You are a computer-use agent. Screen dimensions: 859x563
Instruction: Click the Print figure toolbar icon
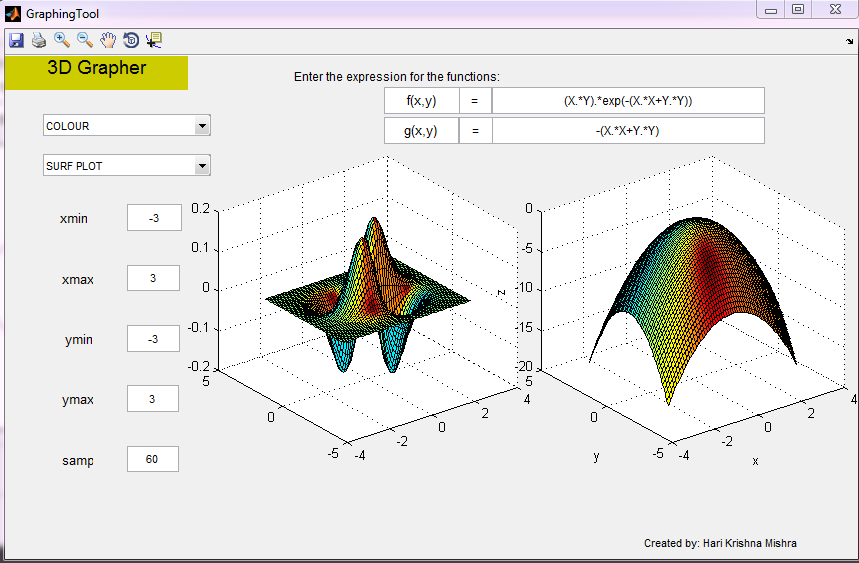tap(38, 40)
